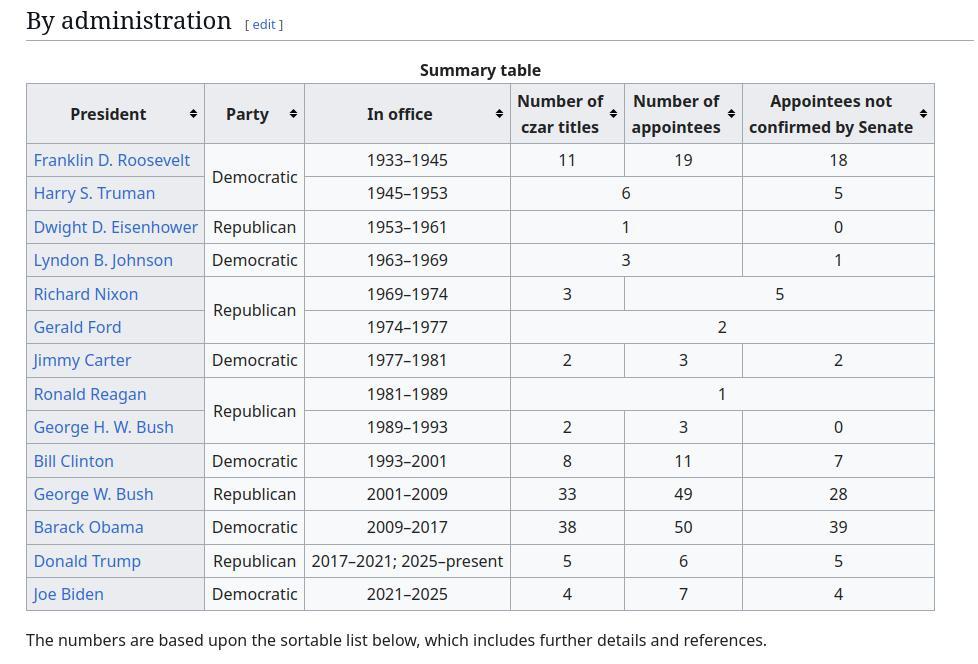Click Donald Trump's Republican party cell

(254, 561)
